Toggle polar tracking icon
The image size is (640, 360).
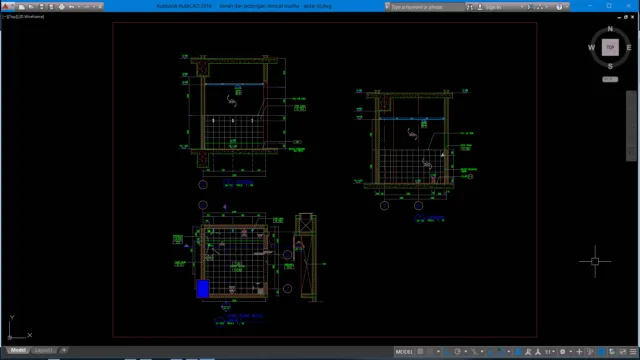coord(458,352)
